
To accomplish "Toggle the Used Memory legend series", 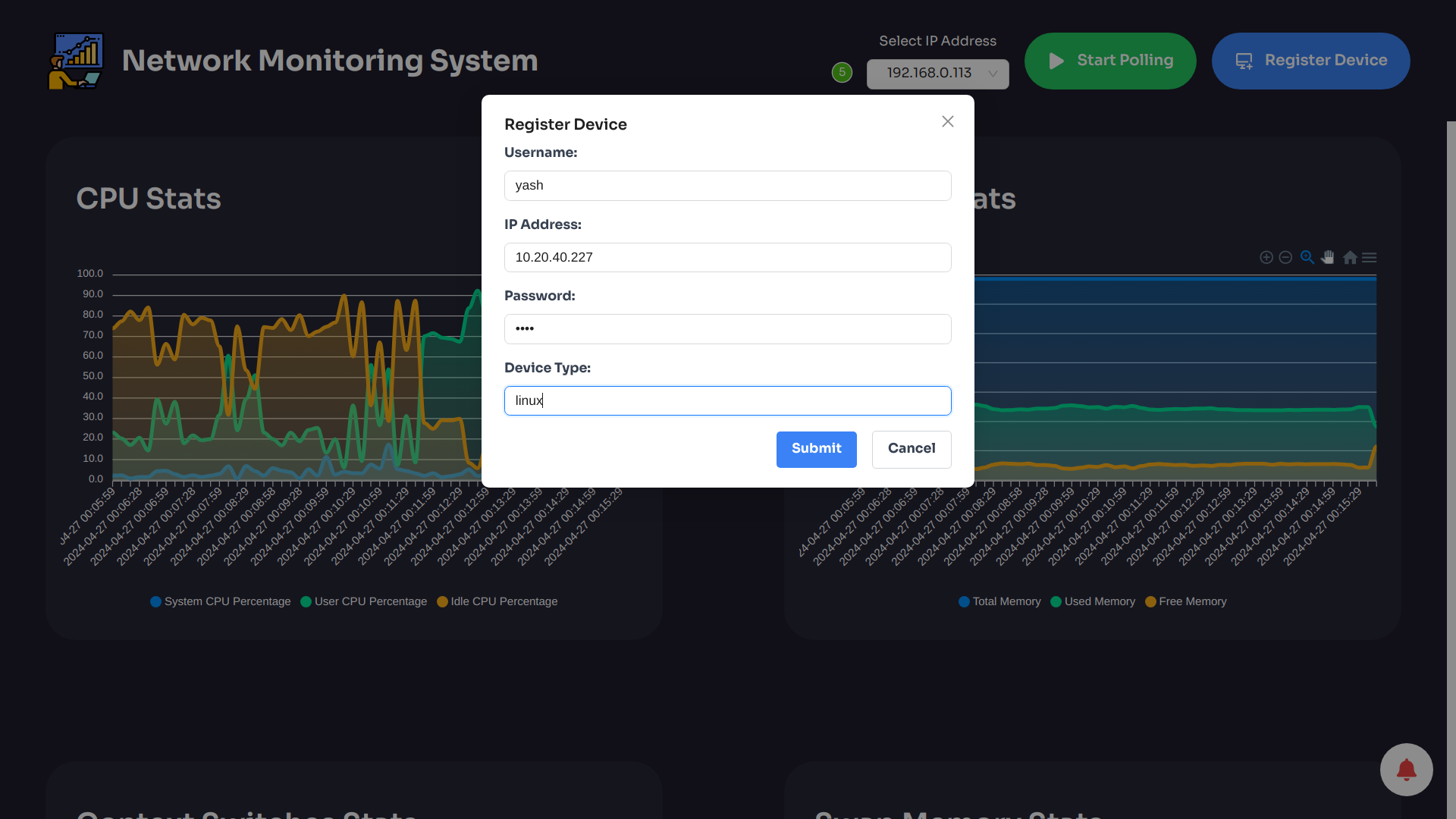I will (x=1093, y=601).
